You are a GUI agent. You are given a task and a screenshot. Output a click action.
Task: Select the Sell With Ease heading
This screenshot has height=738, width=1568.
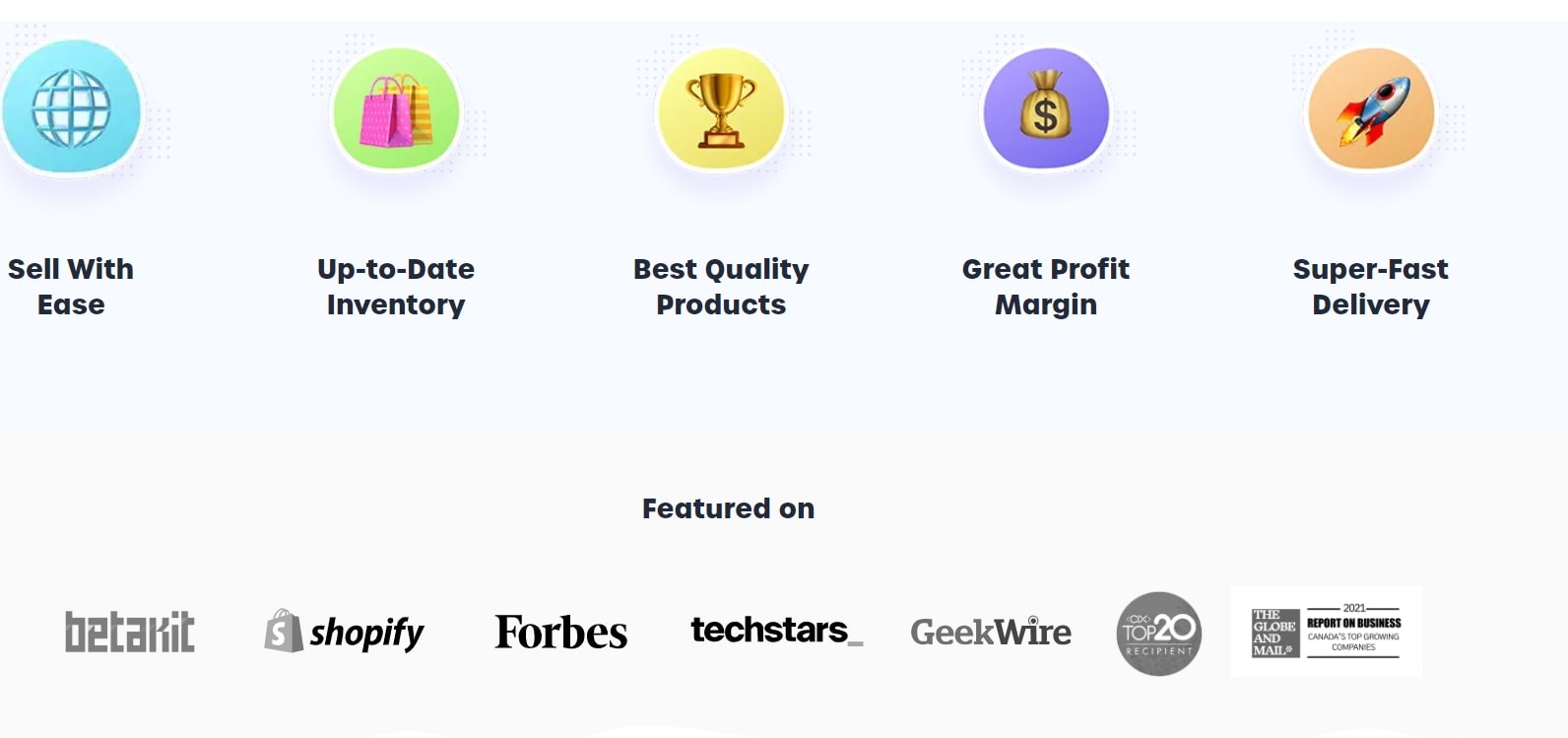click(x=71, y=287)
